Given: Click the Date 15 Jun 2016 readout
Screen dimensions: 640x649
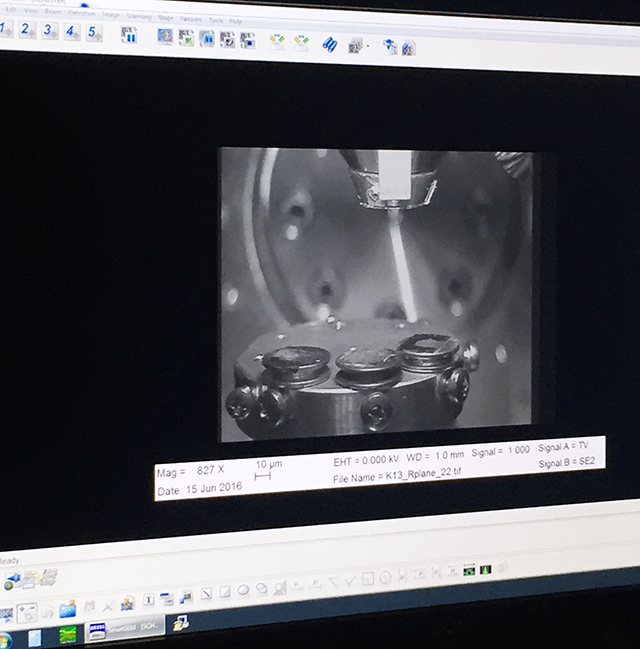Looking at the screenshot, I should [x=200, y=489].
